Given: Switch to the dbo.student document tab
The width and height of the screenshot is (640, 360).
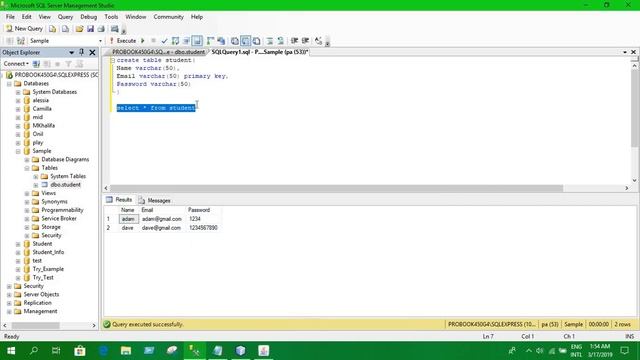Looking at the screenshot, I should pos(158,52).
